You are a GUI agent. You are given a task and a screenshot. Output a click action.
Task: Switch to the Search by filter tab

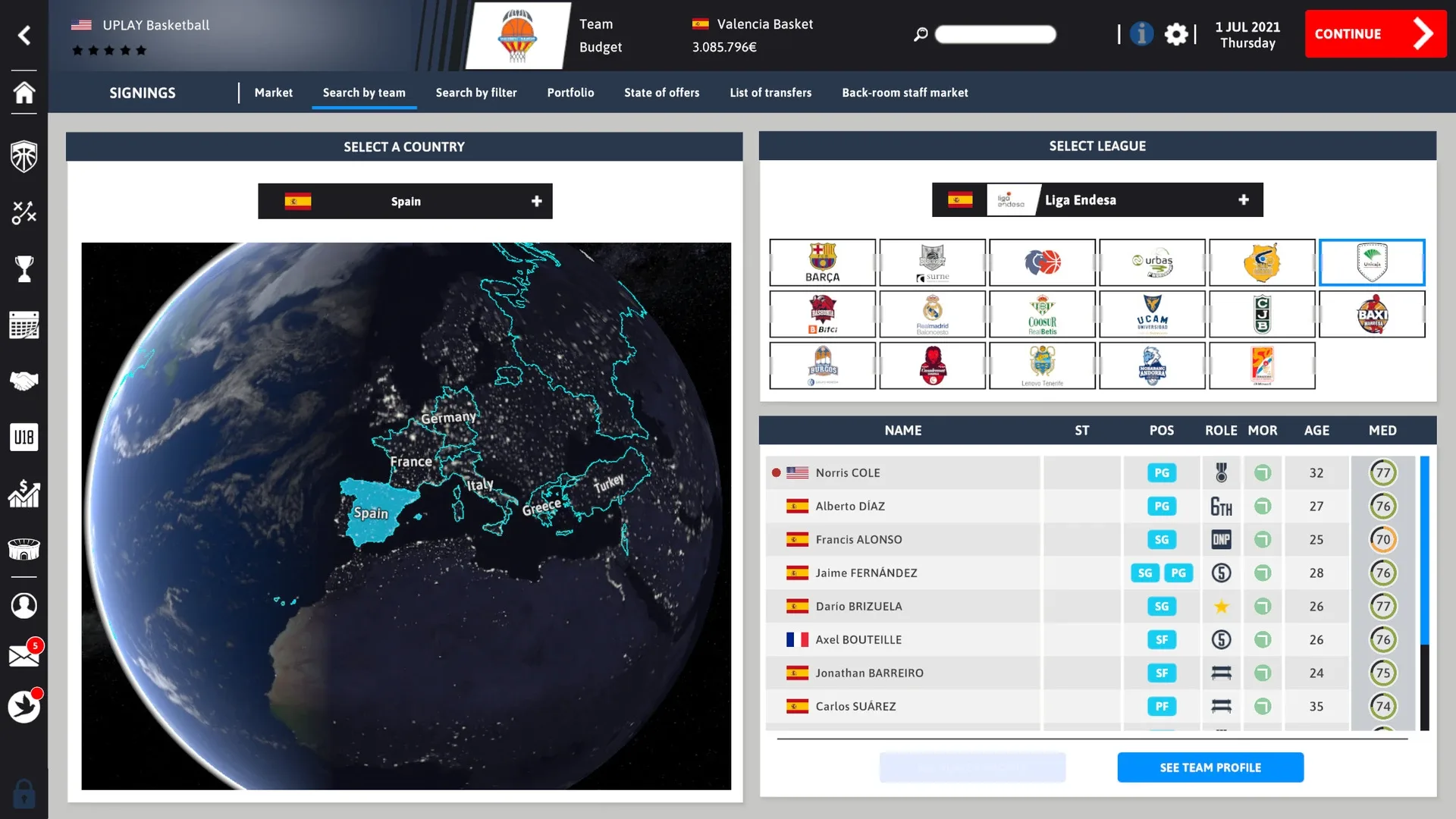(475, 93)
